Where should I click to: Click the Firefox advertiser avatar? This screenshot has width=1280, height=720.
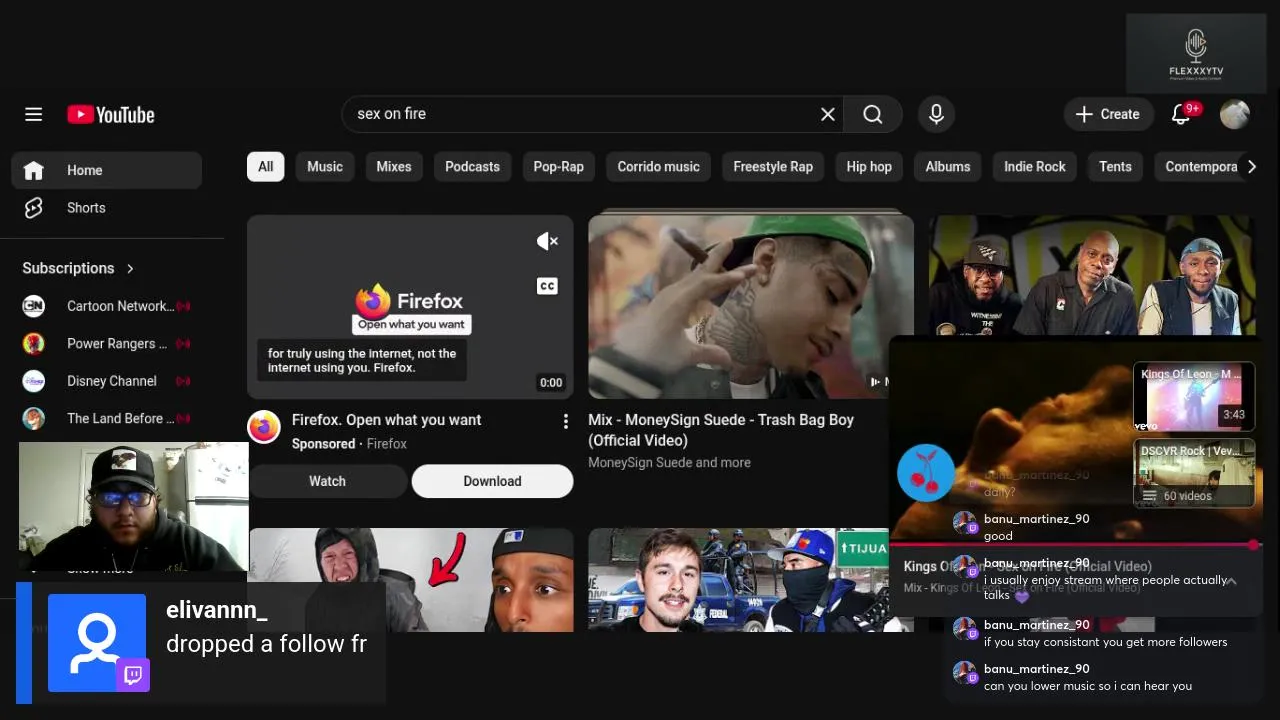coord(264,427)
